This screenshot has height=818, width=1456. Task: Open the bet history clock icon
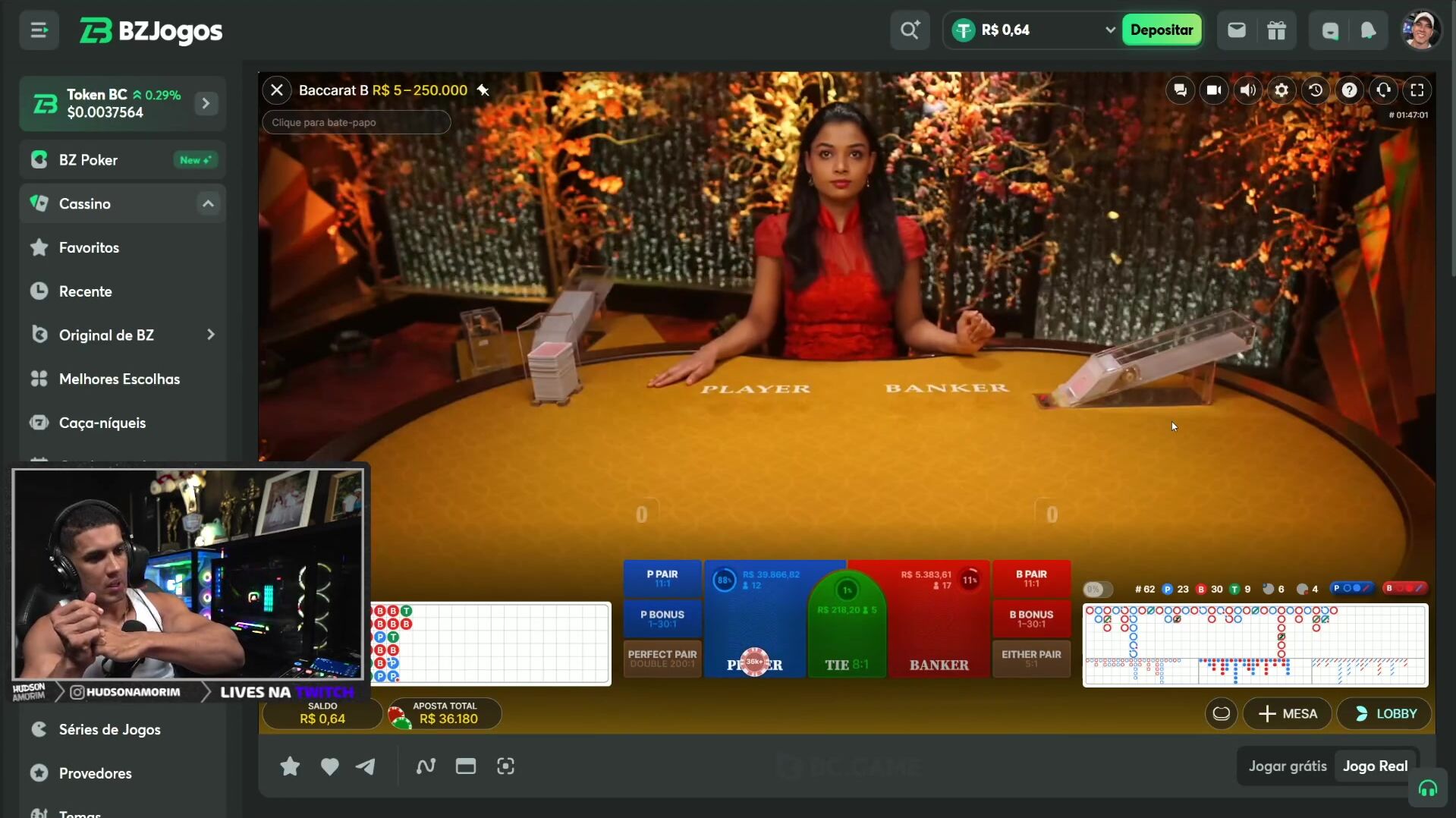[x=1316, y=90]
